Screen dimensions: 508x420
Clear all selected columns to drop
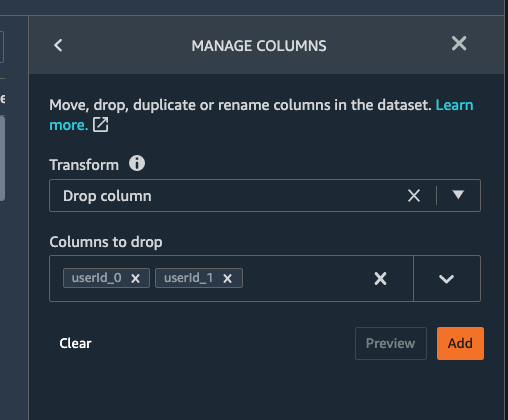[x=380, y=278]
